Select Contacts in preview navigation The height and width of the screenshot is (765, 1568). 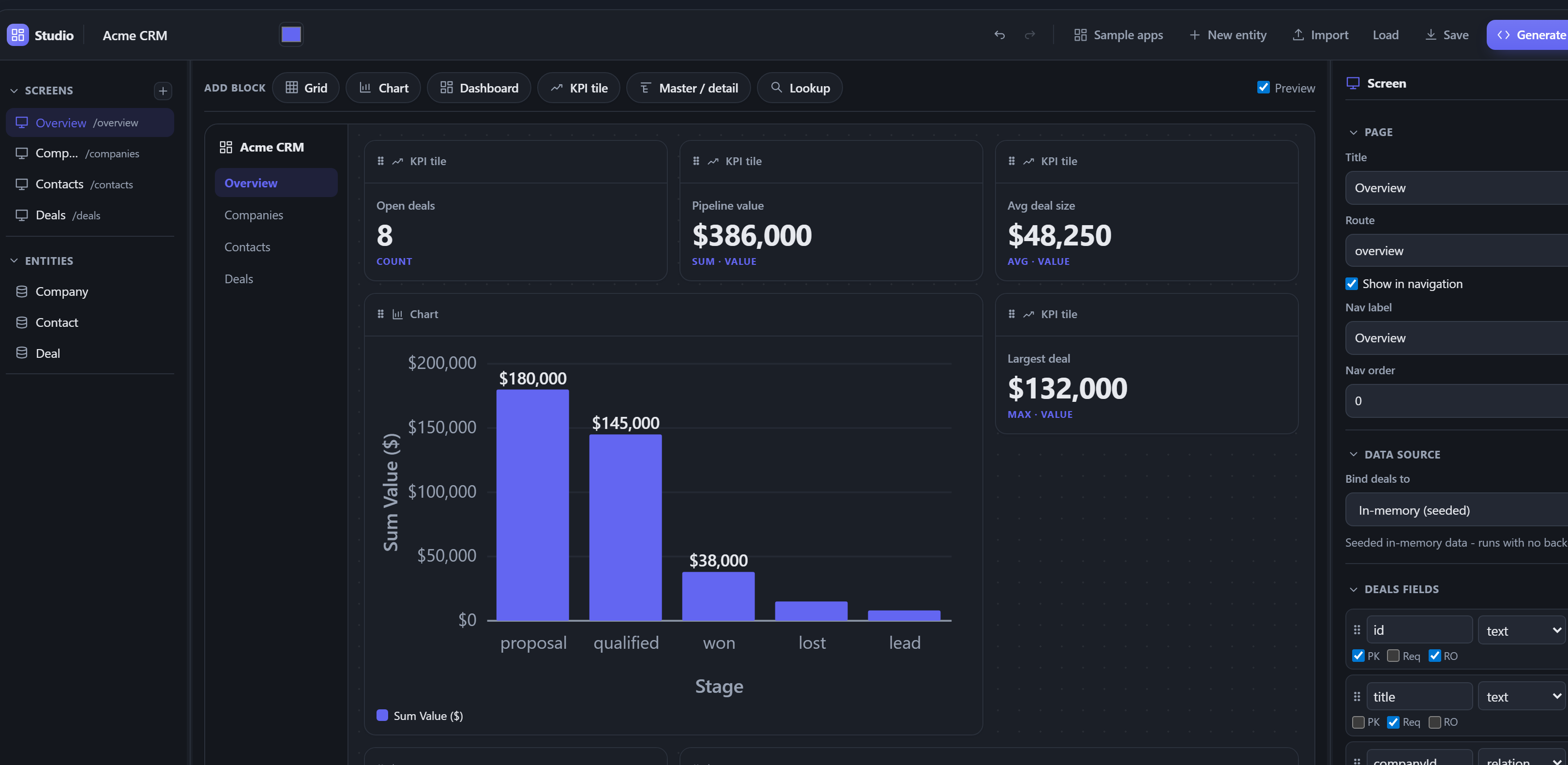(x=276, y=246)
